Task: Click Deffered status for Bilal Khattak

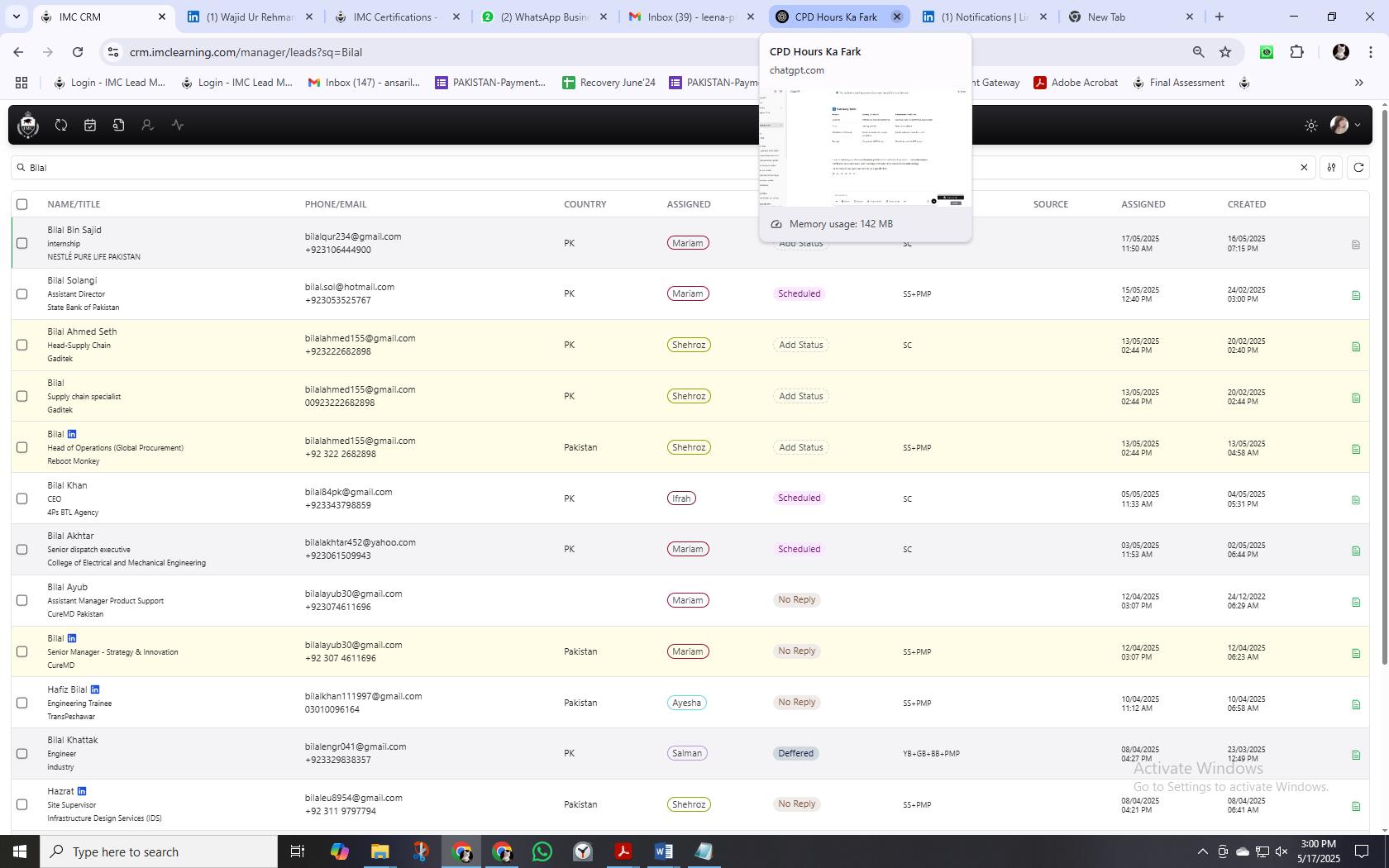Action: pyautogui.click(x=795, y=753)
